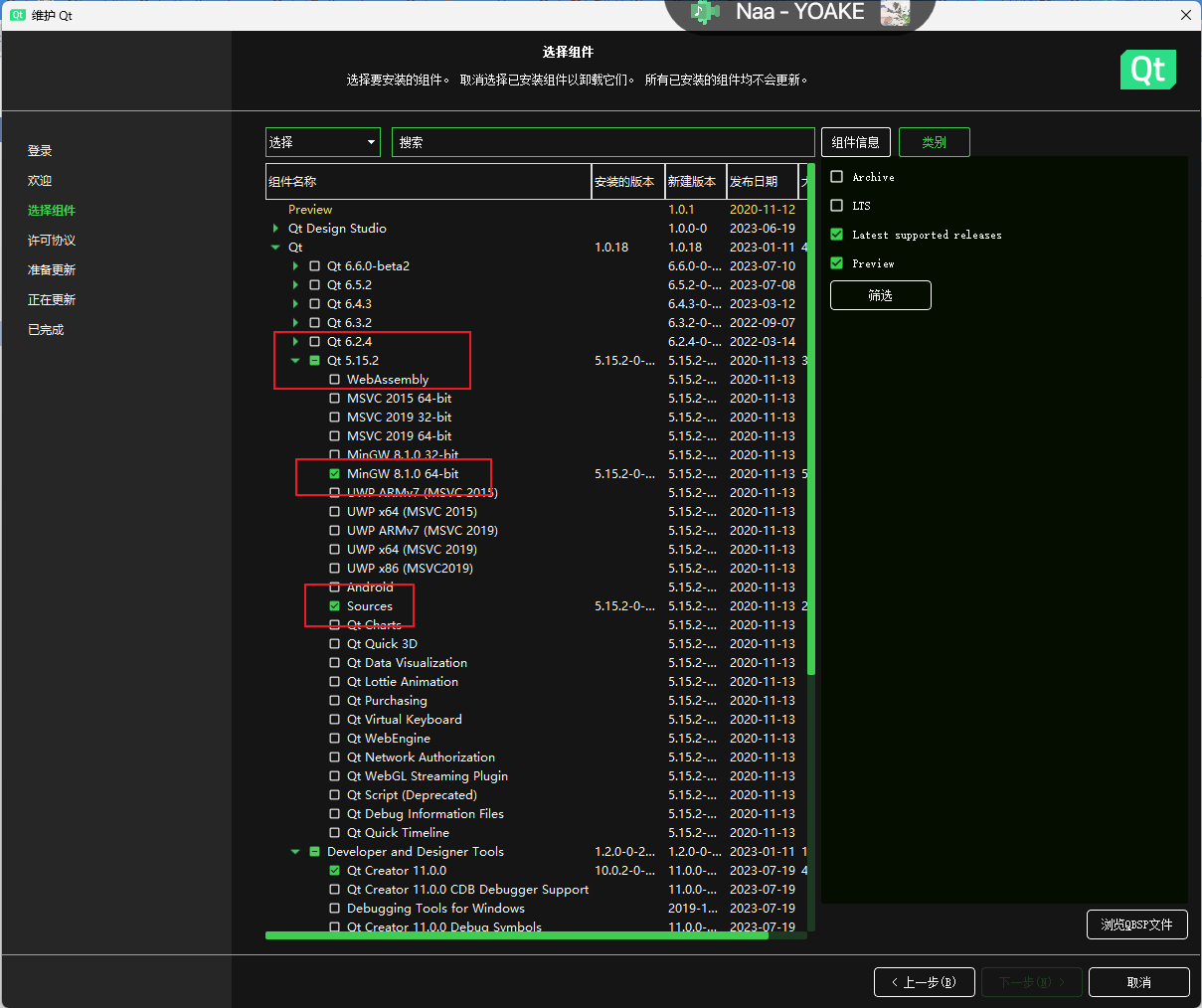Collapse the Qt 5.15.2 node
Screen dimensions: 1202x1008
tap(295, 361)
